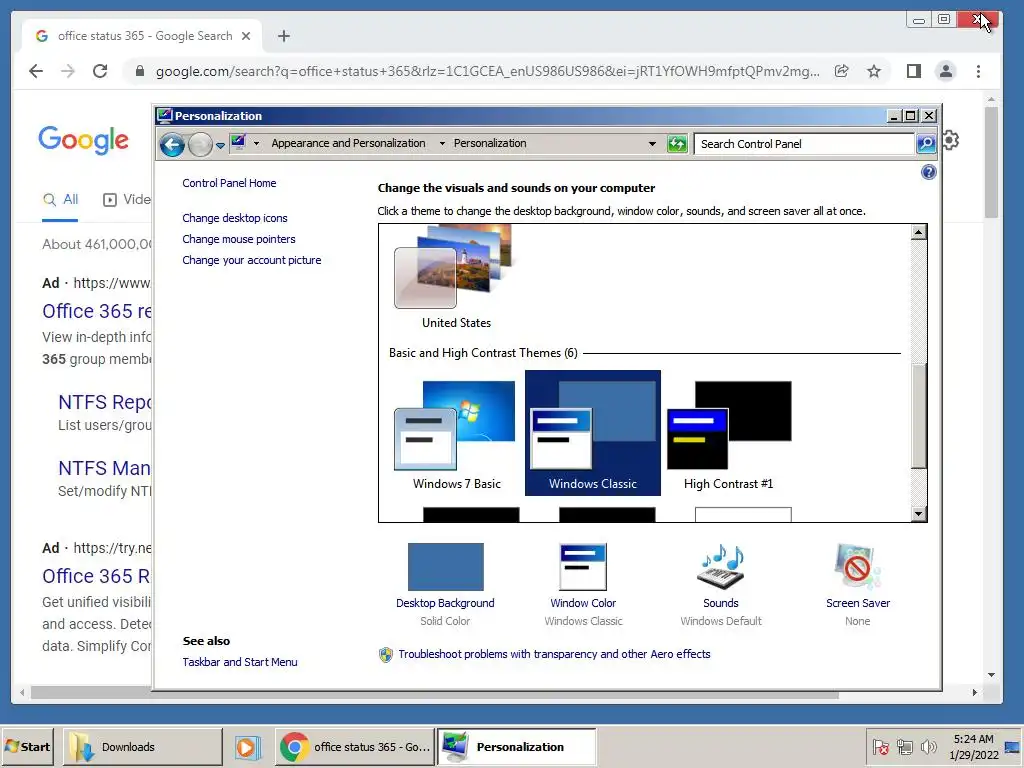Open network tray icon
The height and width of the screenshot is (768, 1024).
(904, 746)
